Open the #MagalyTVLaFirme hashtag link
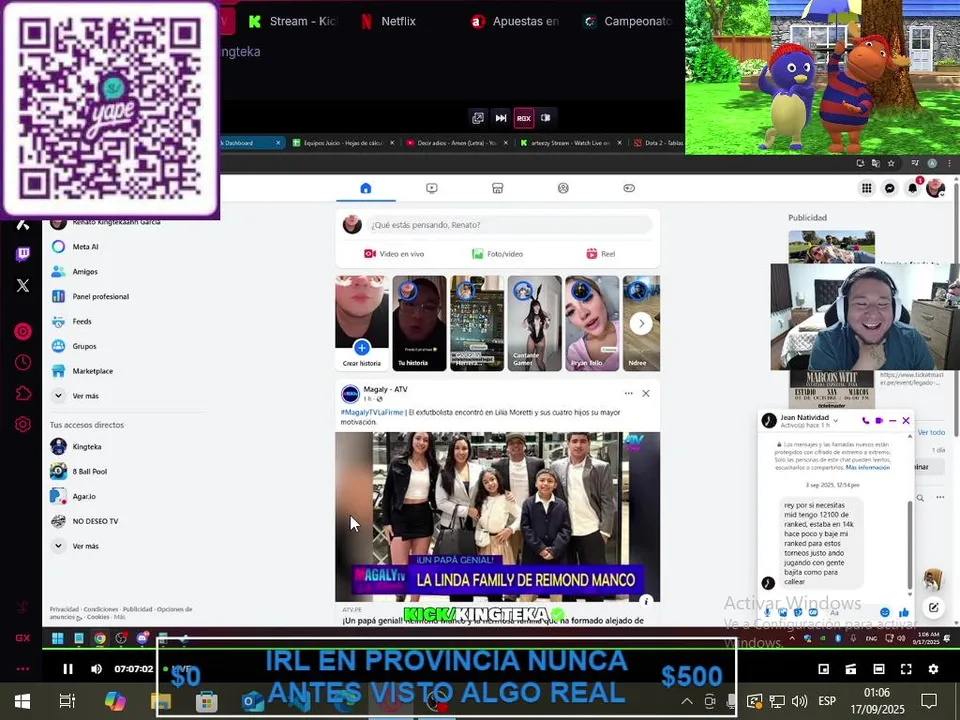 372,412
